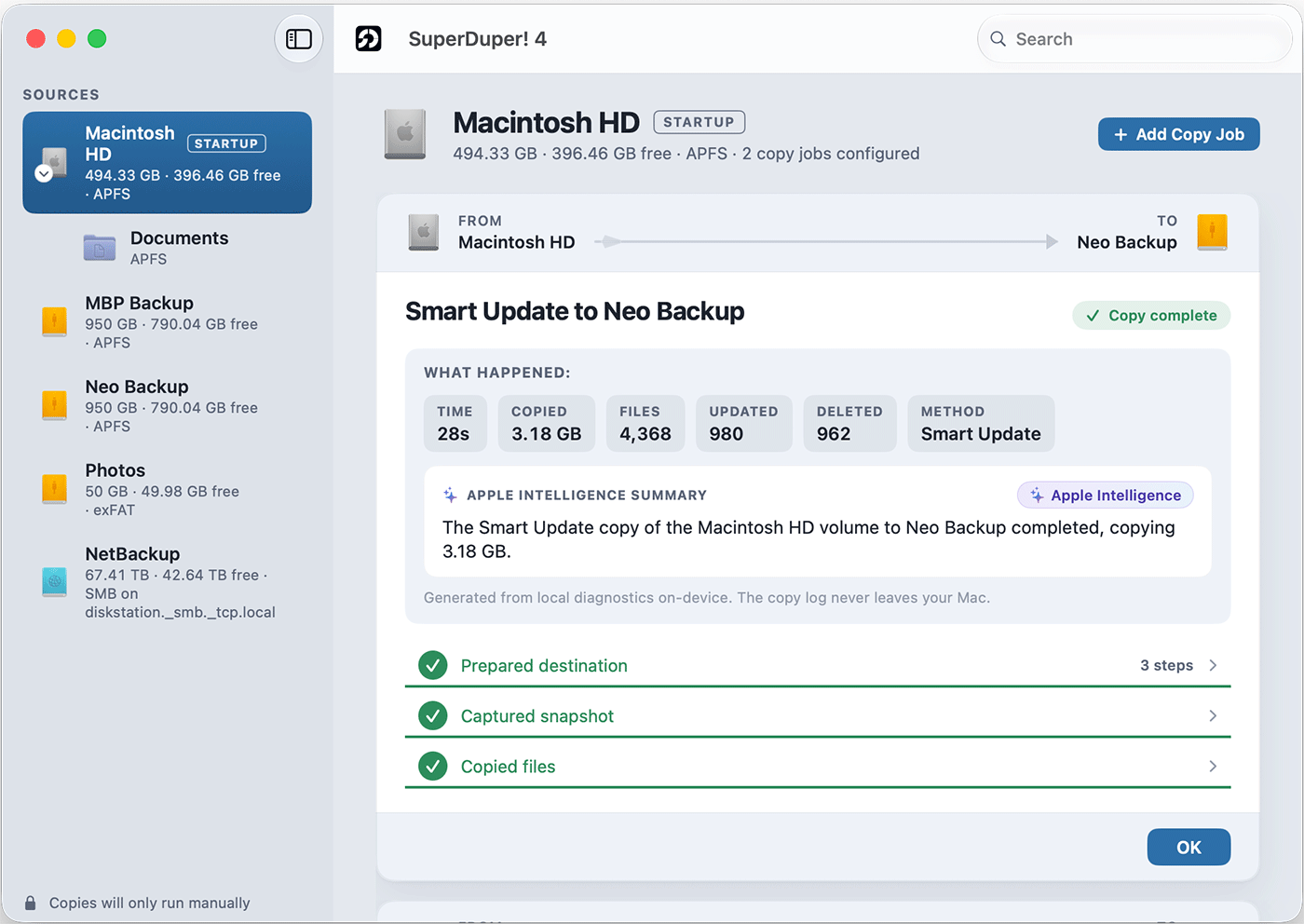Click the UPDATED 980 stat tile
The image size is (1304, 924).
[x=744, y=424]
